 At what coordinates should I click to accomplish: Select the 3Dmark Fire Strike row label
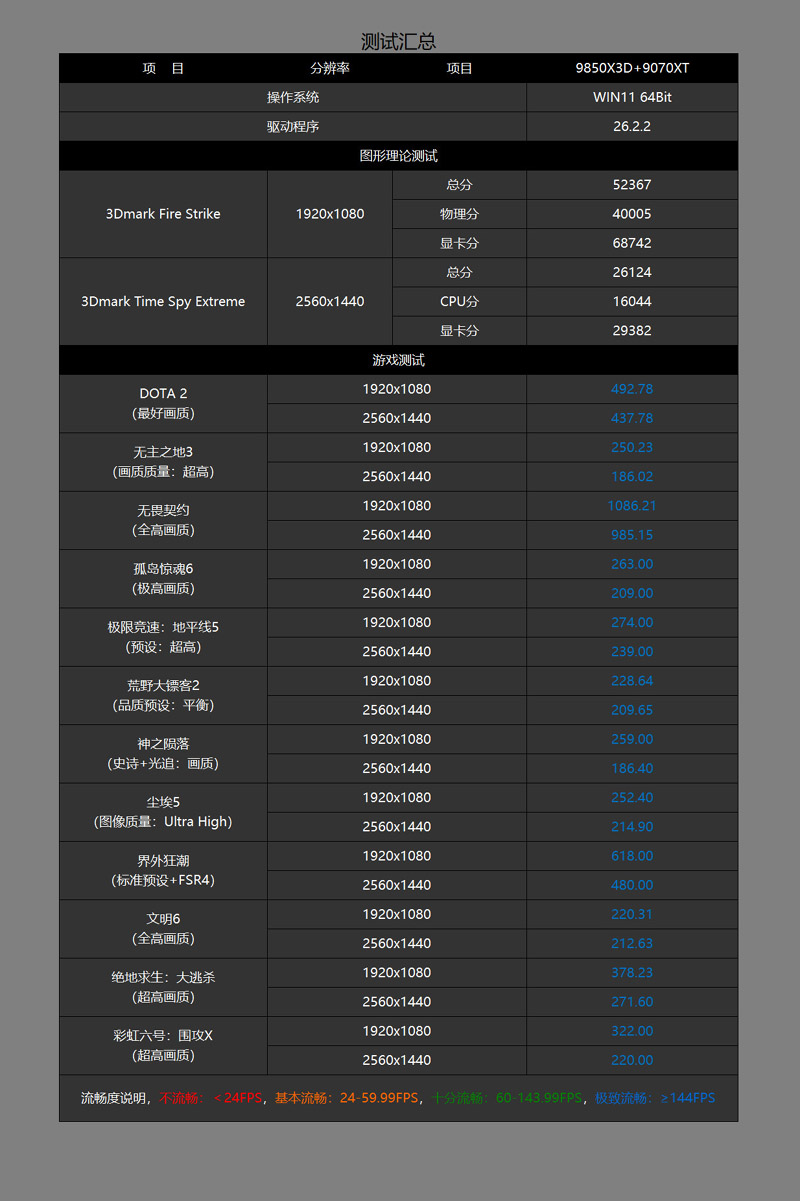point(163,214)
